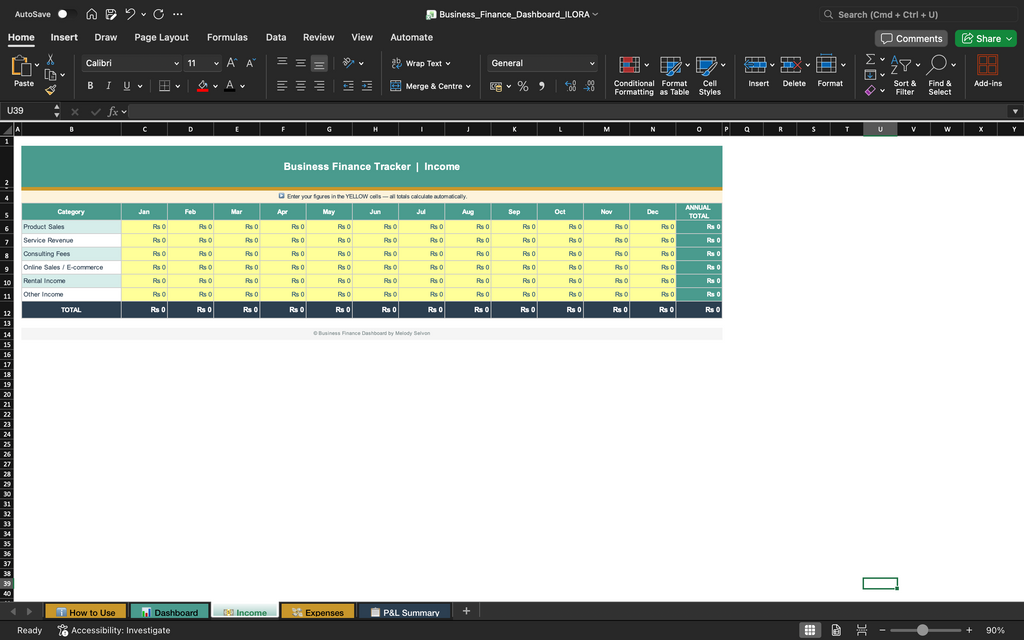The height and width of the screenshot is (640, 1024).
Task: Click the green Share button
Action: (x=985, y=39)
